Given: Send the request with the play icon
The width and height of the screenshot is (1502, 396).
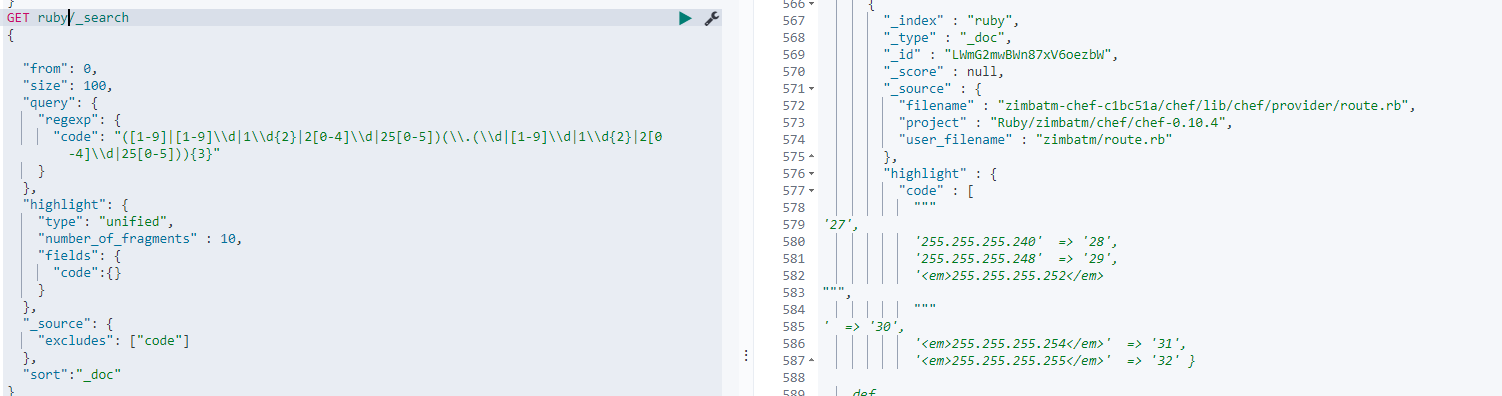Looking at the screenshot, I should (x=685, y=18).
